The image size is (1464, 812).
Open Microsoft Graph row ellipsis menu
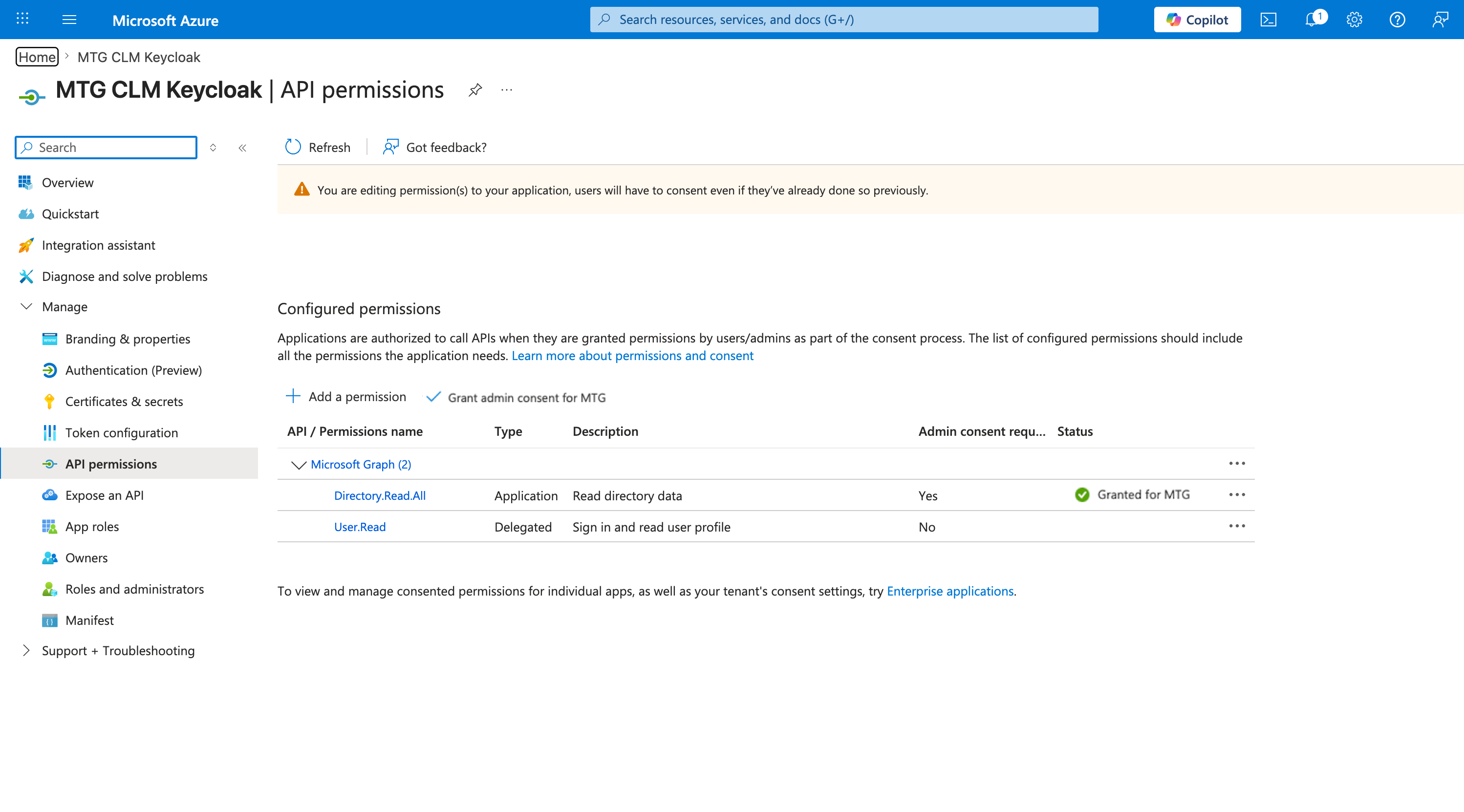coord(1237,463)
